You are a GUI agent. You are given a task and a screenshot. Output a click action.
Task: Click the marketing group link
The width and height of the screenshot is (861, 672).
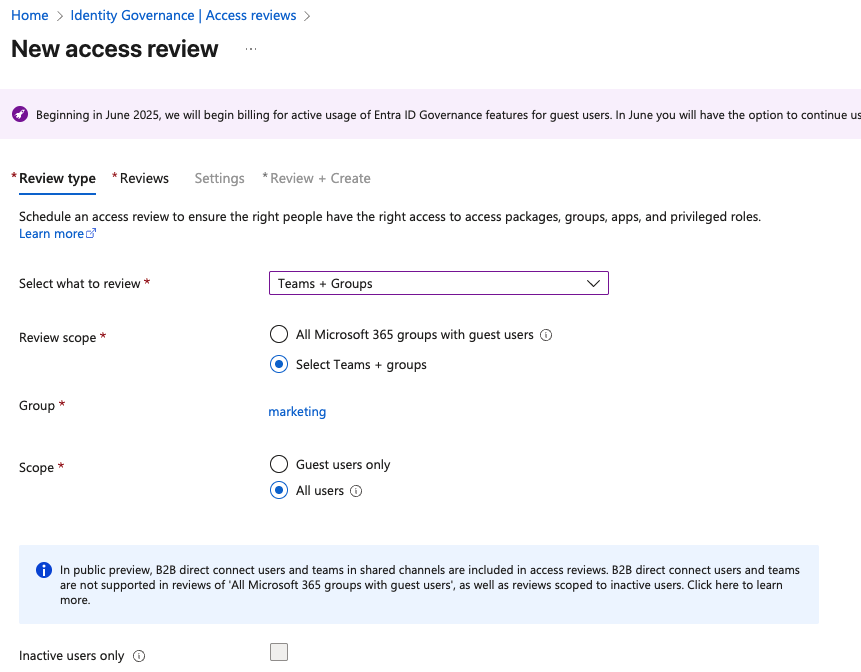tap(297, 412)
